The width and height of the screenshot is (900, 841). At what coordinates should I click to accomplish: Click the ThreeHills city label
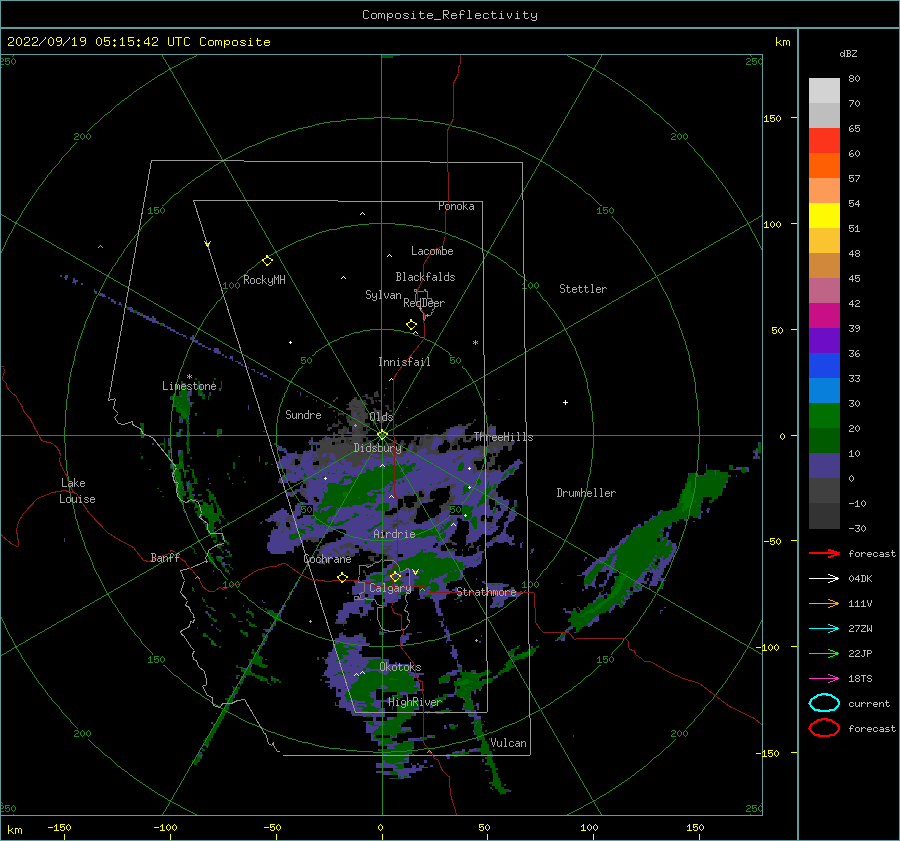click(503, 437)
